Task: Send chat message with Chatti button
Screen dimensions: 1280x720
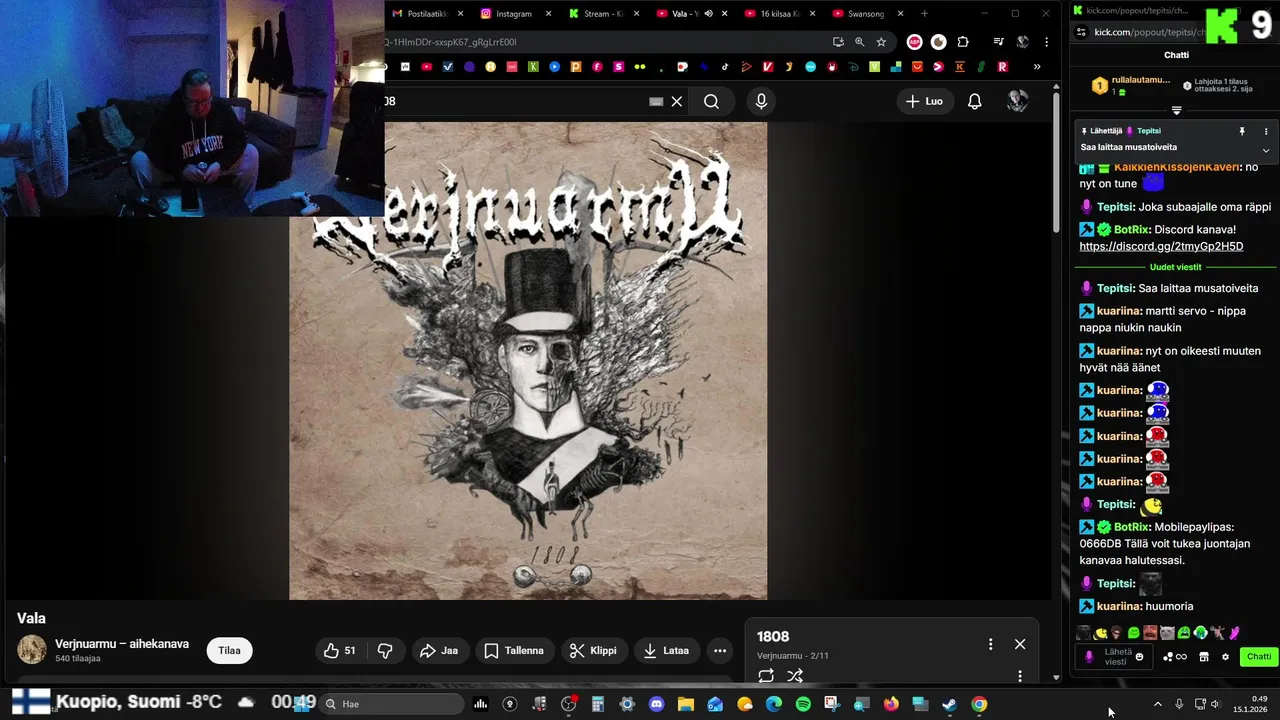Action: 1259,657
